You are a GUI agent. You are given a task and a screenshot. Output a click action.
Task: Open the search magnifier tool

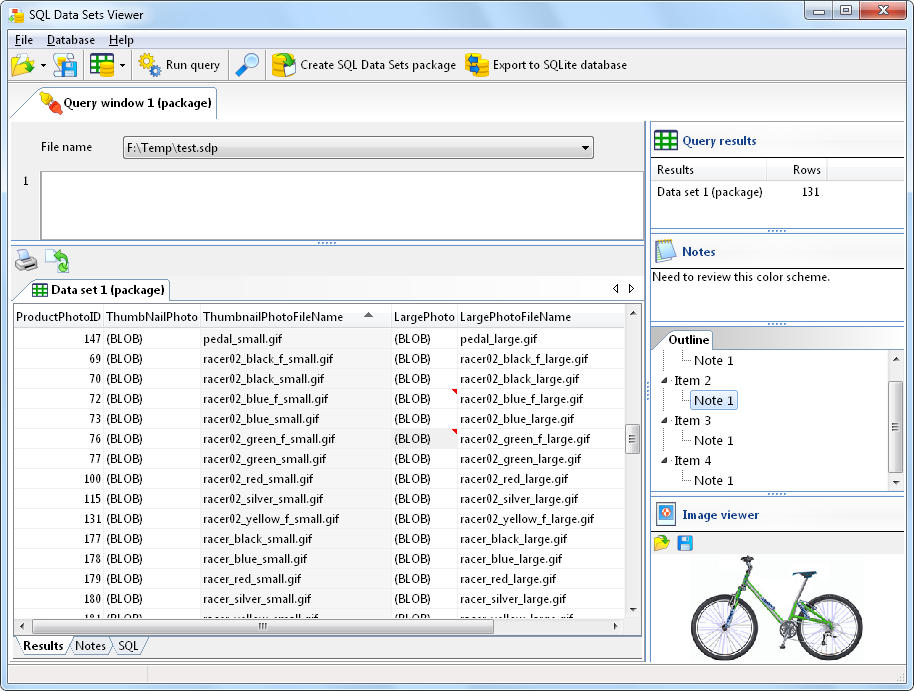click(246, 64)
